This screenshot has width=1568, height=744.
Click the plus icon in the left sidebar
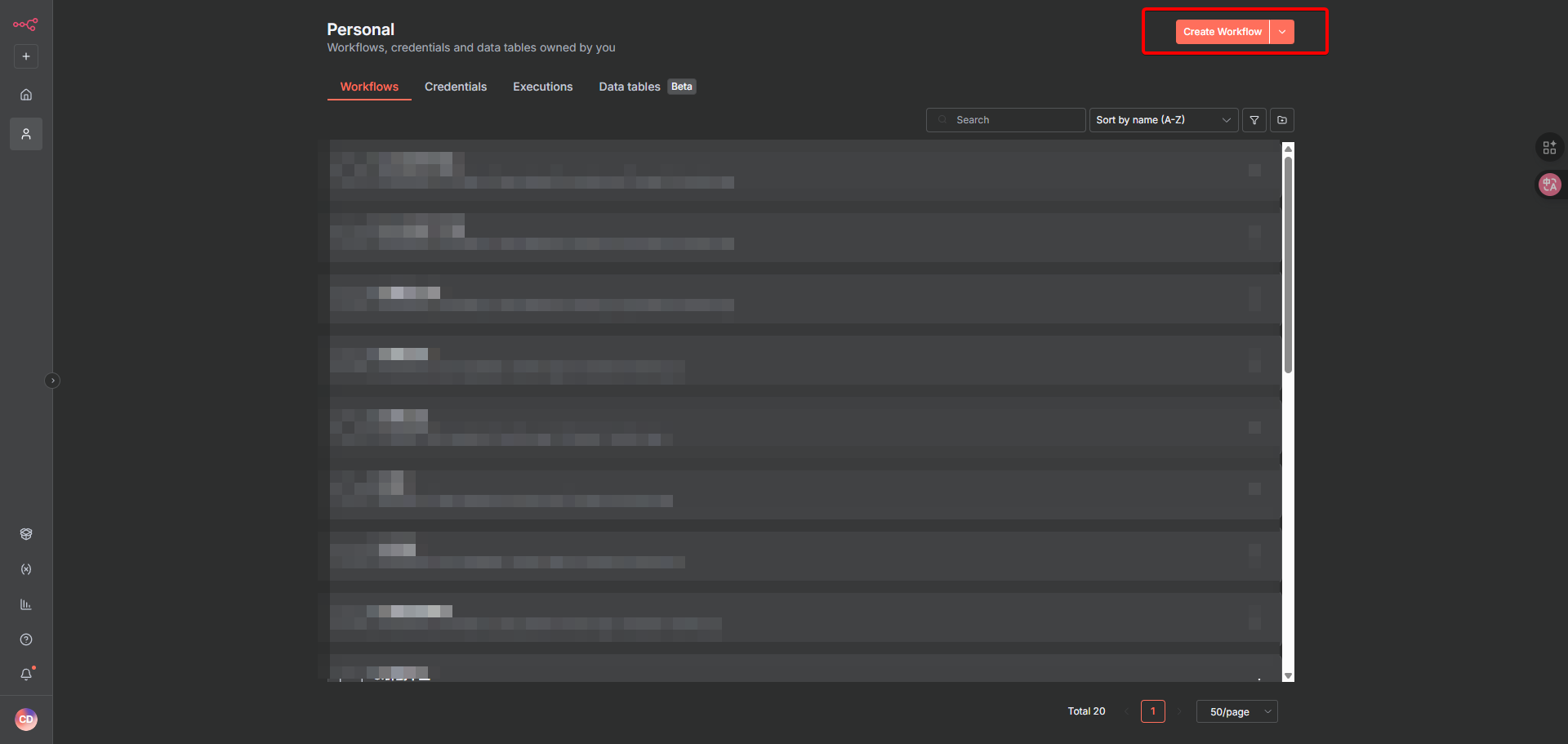click(x=26, y=56)
